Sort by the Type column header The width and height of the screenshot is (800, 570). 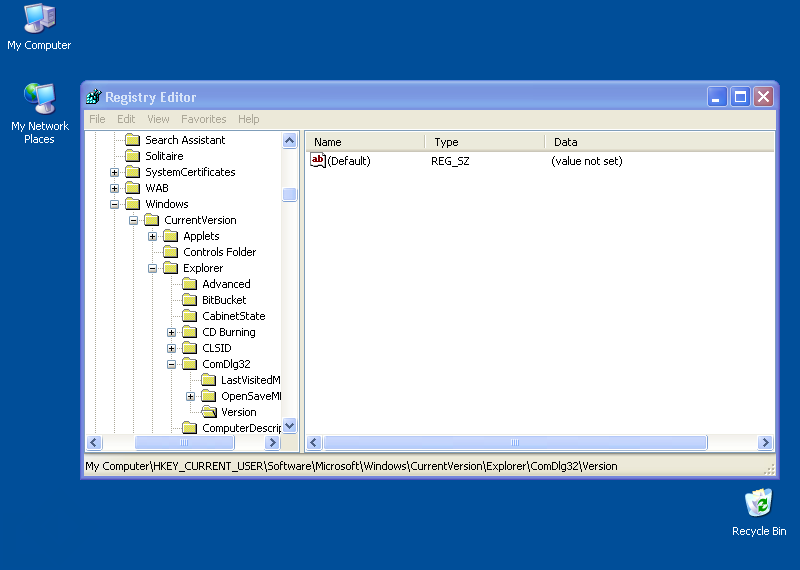485,142
